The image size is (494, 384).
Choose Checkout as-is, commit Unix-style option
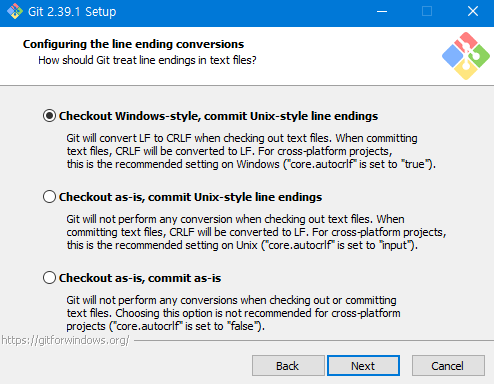click(x=49, y=197)
